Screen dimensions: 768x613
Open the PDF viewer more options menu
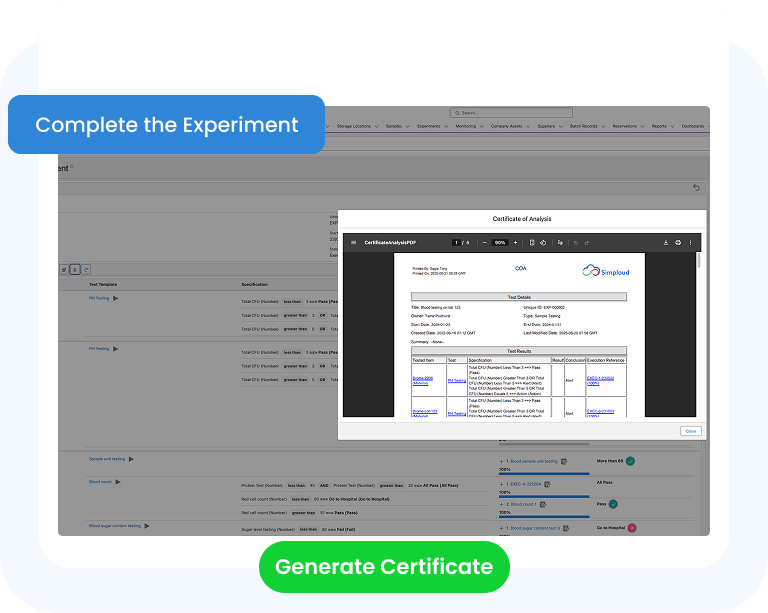(691, 242)
